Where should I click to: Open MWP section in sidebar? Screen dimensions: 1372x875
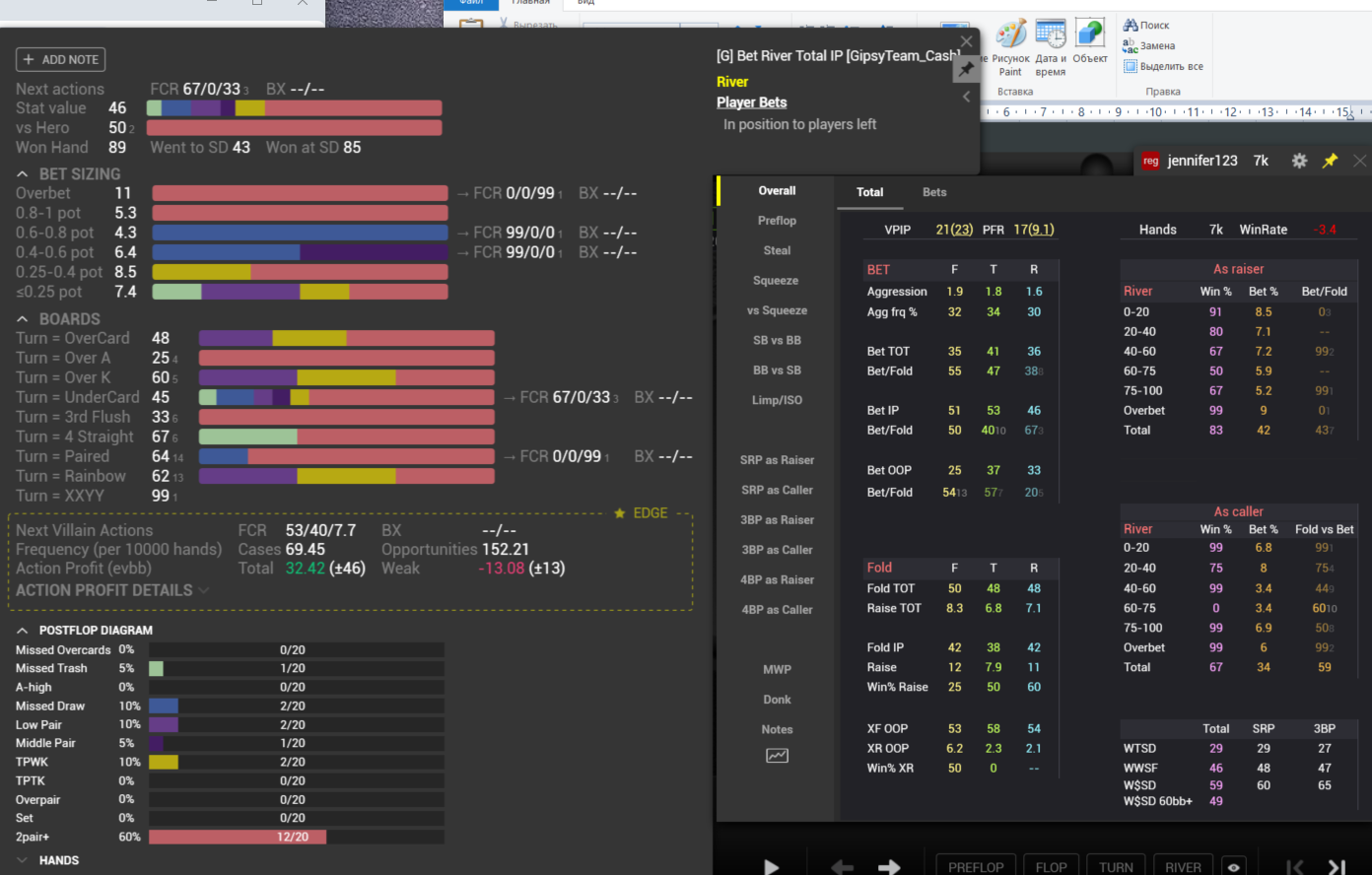[x=777, y=669]
